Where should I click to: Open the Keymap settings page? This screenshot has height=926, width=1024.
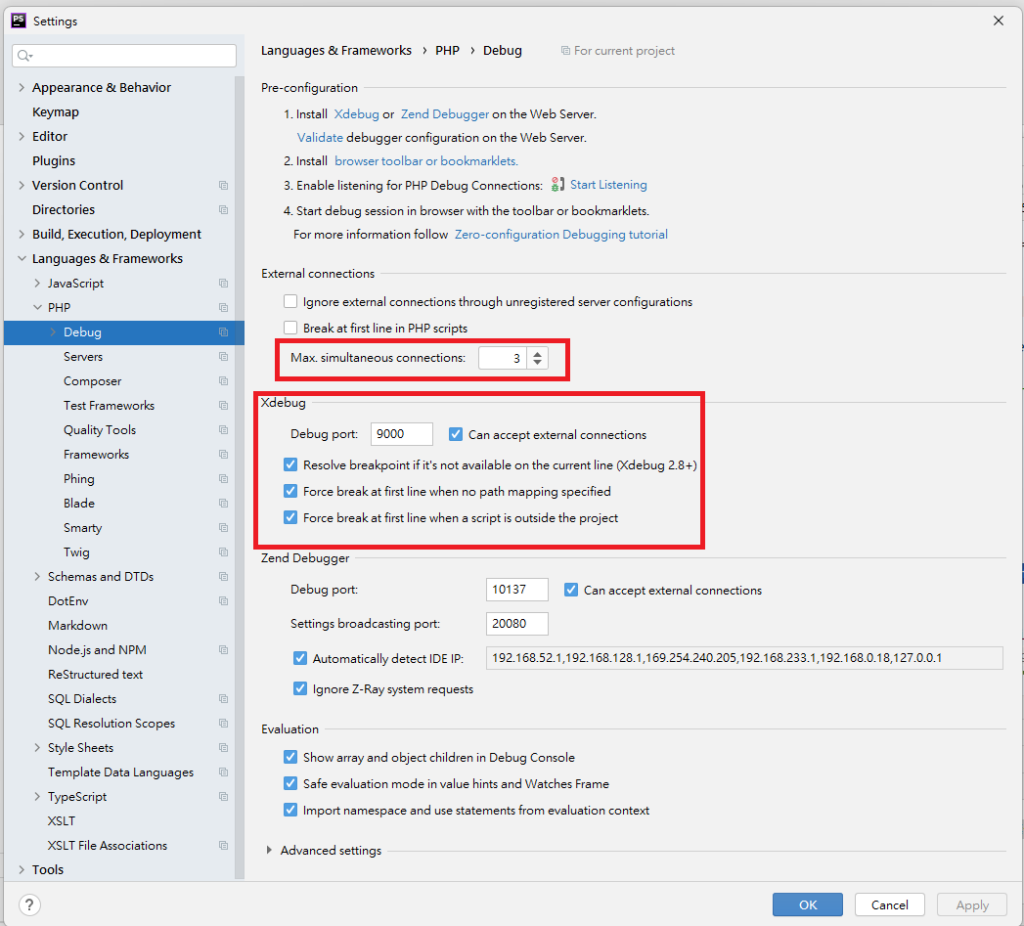55,112
